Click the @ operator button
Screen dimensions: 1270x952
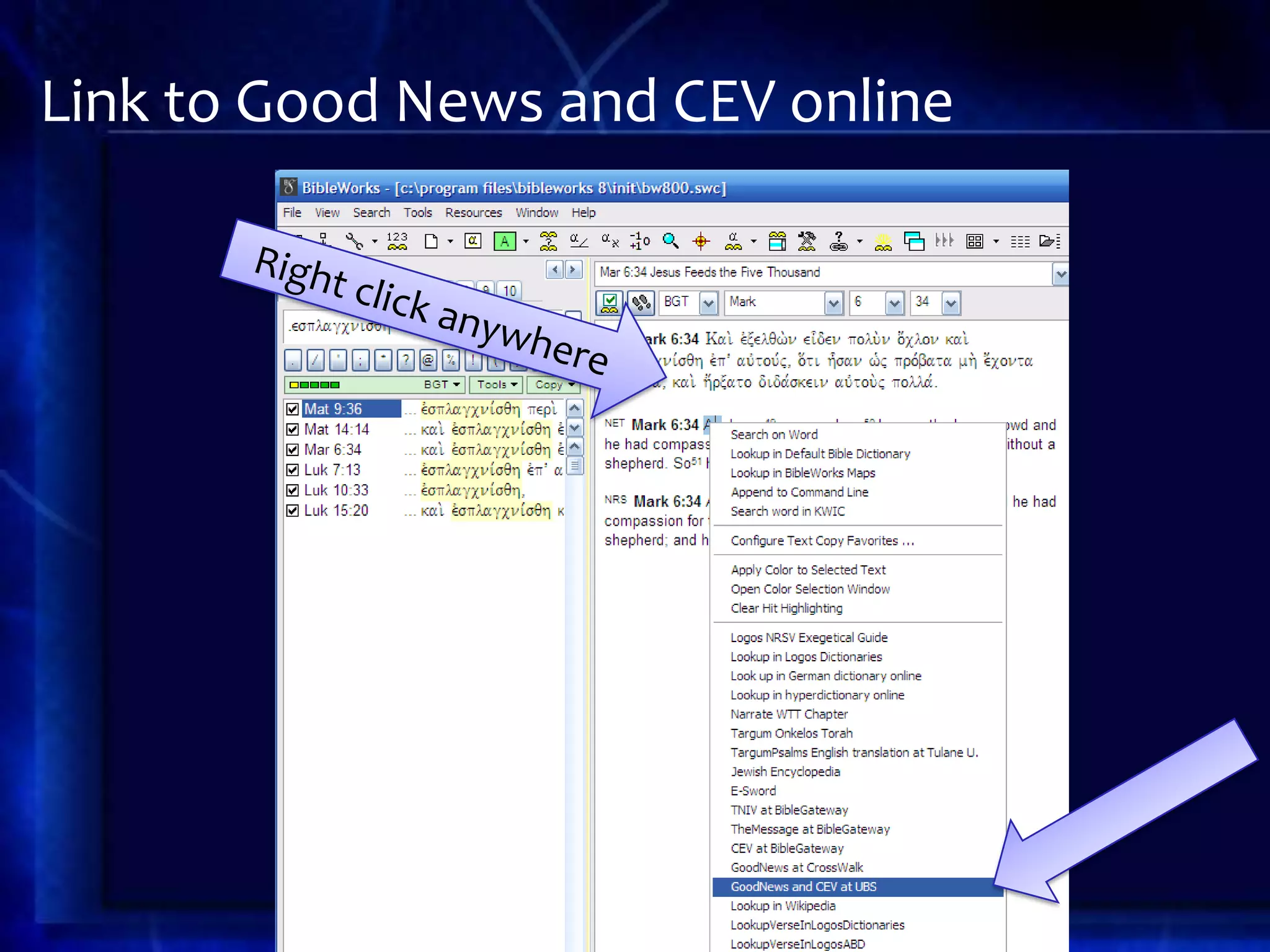tap(428, 360)
